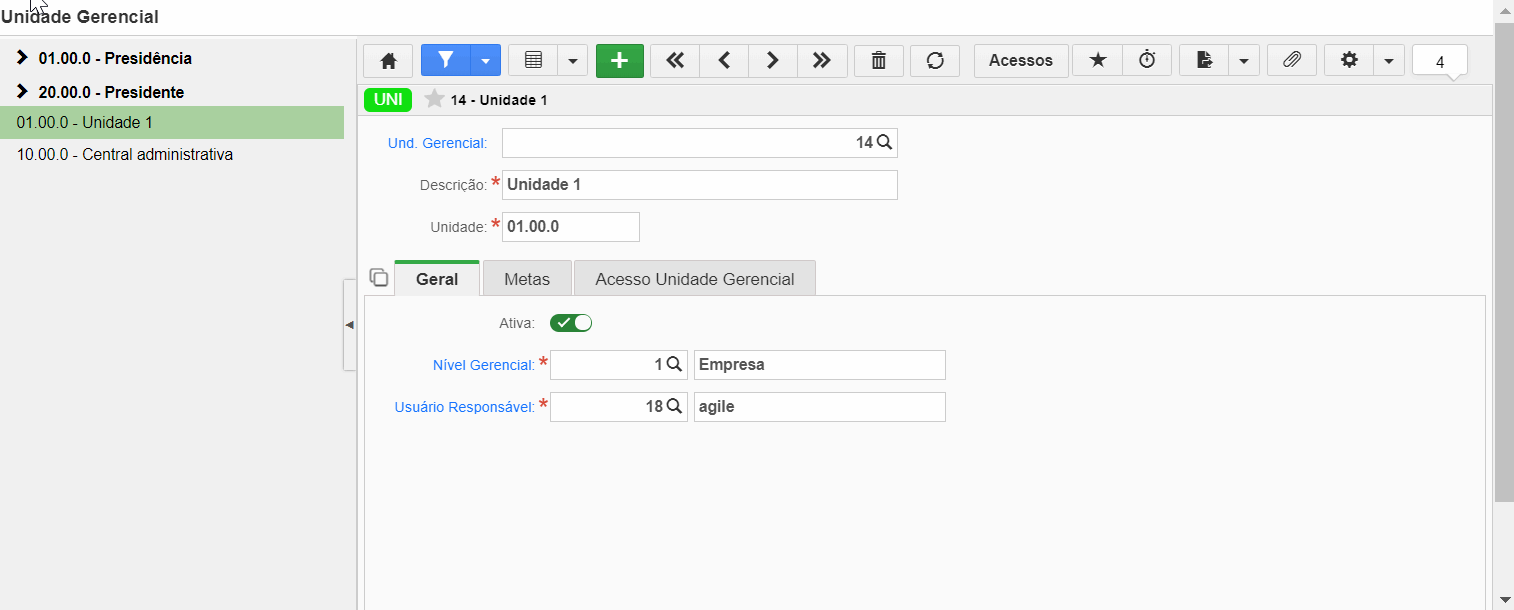Open attachments paperclip icon
This screenshot has width=1514, height=610.
[1292, 61]
